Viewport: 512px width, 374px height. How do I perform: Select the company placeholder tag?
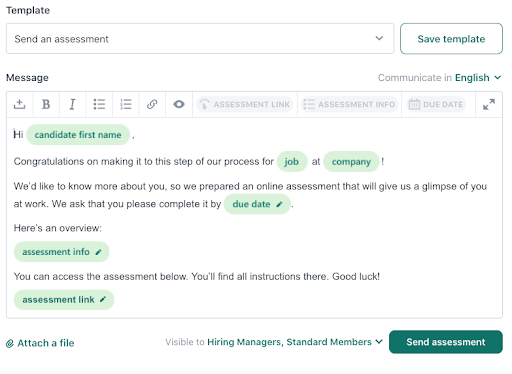coord(351,162)
